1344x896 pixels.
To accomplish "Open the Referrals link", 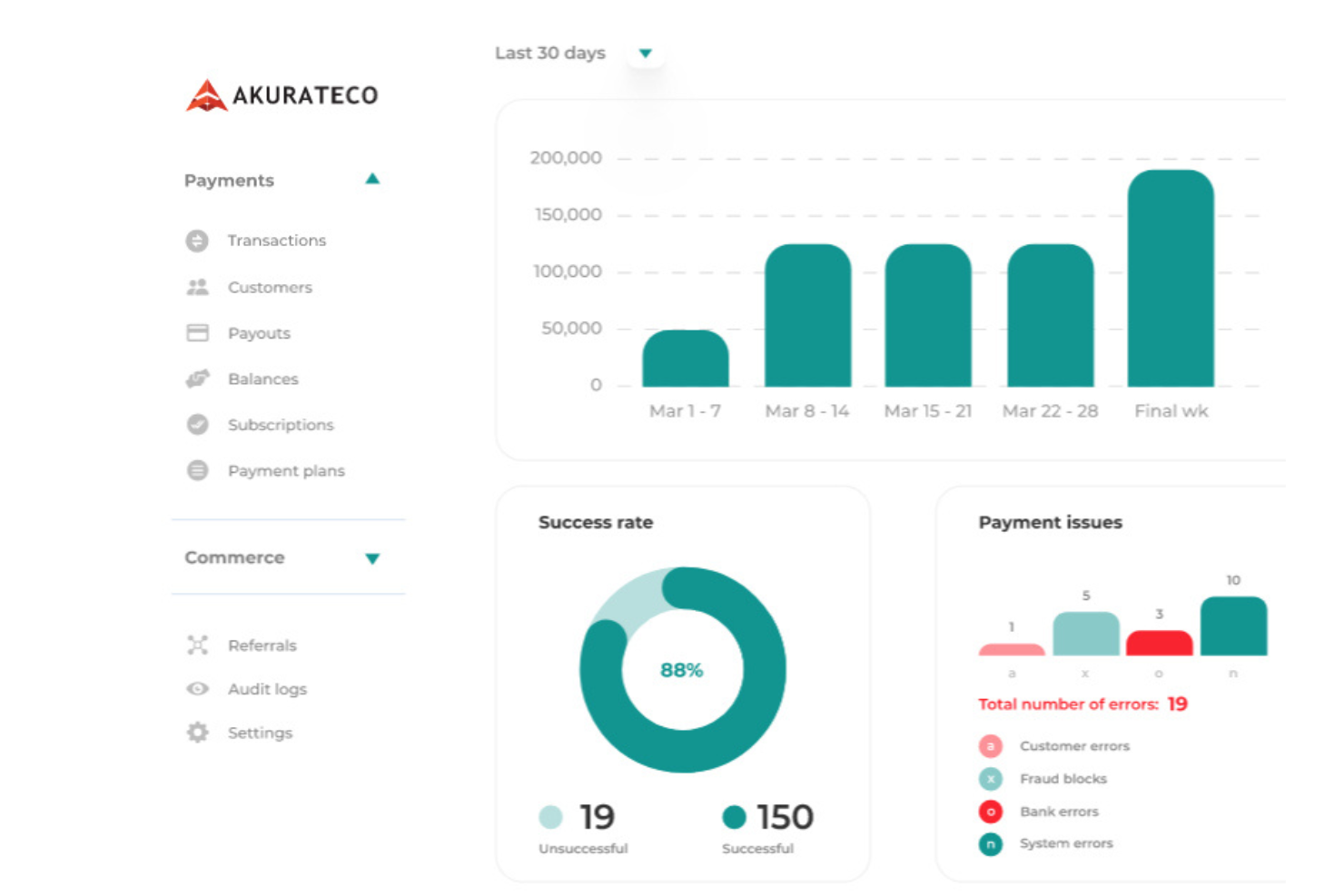I will click(262, 645).
